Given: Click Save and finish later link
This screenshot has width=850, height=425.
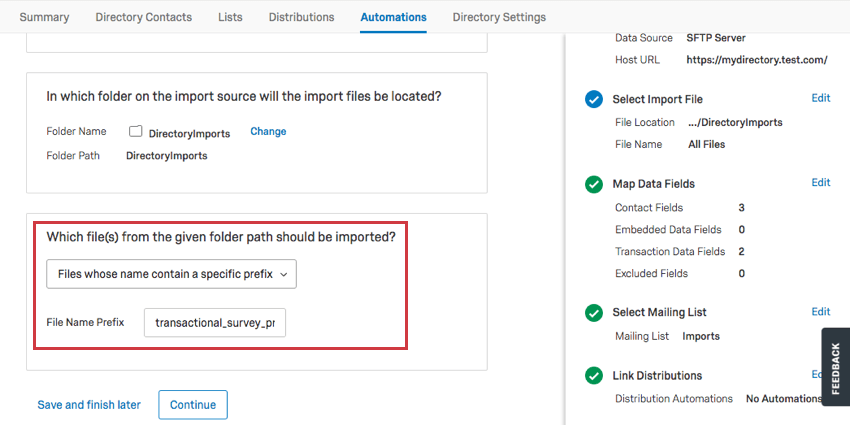Looking at the screenshot, I should (x=89, y=405).
